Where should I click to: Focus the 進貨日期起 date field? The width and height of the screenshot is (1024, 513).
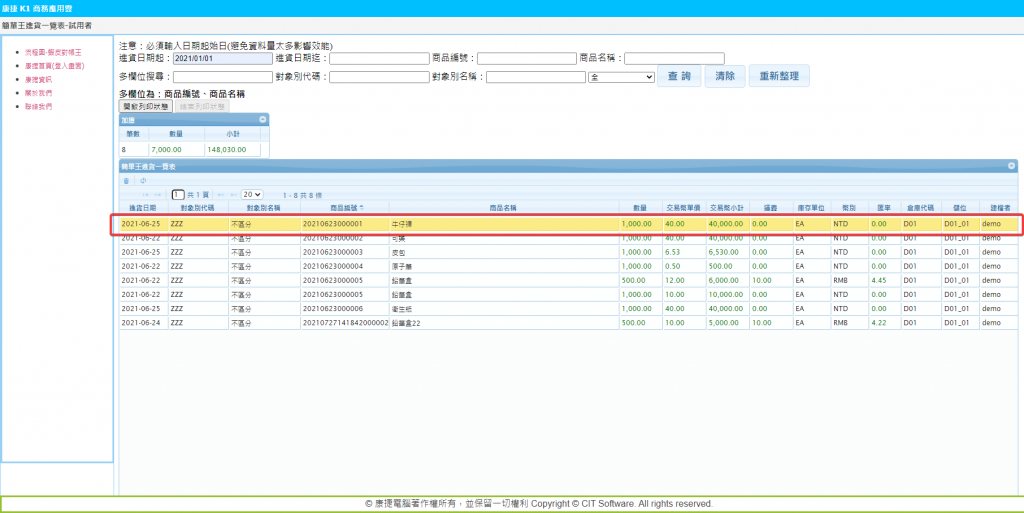(x=222, y=59)
